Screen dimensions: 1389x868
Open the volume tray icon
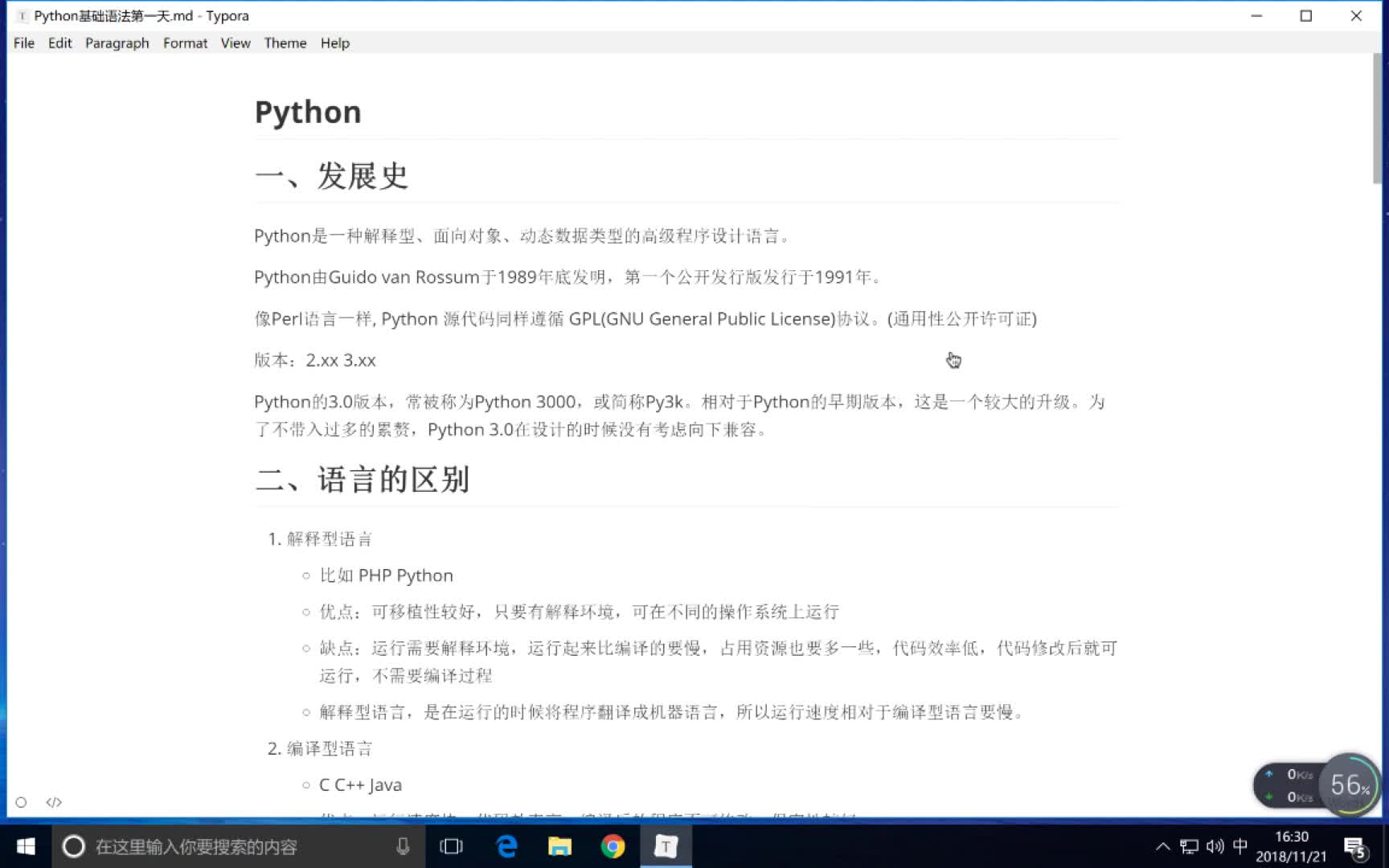coord(1215,846)
